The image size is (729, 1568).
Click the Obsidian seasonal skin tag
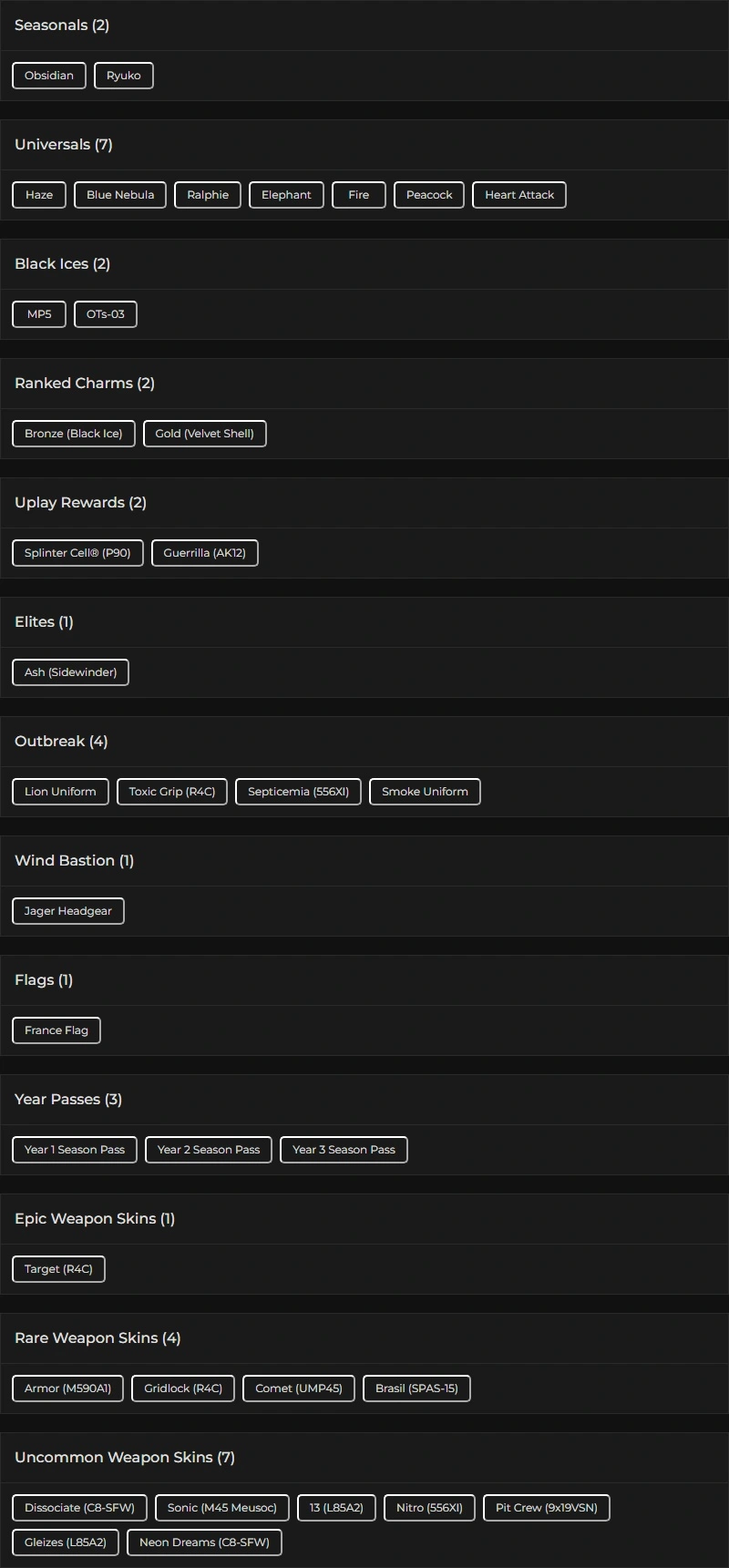[x=49, y=76]
